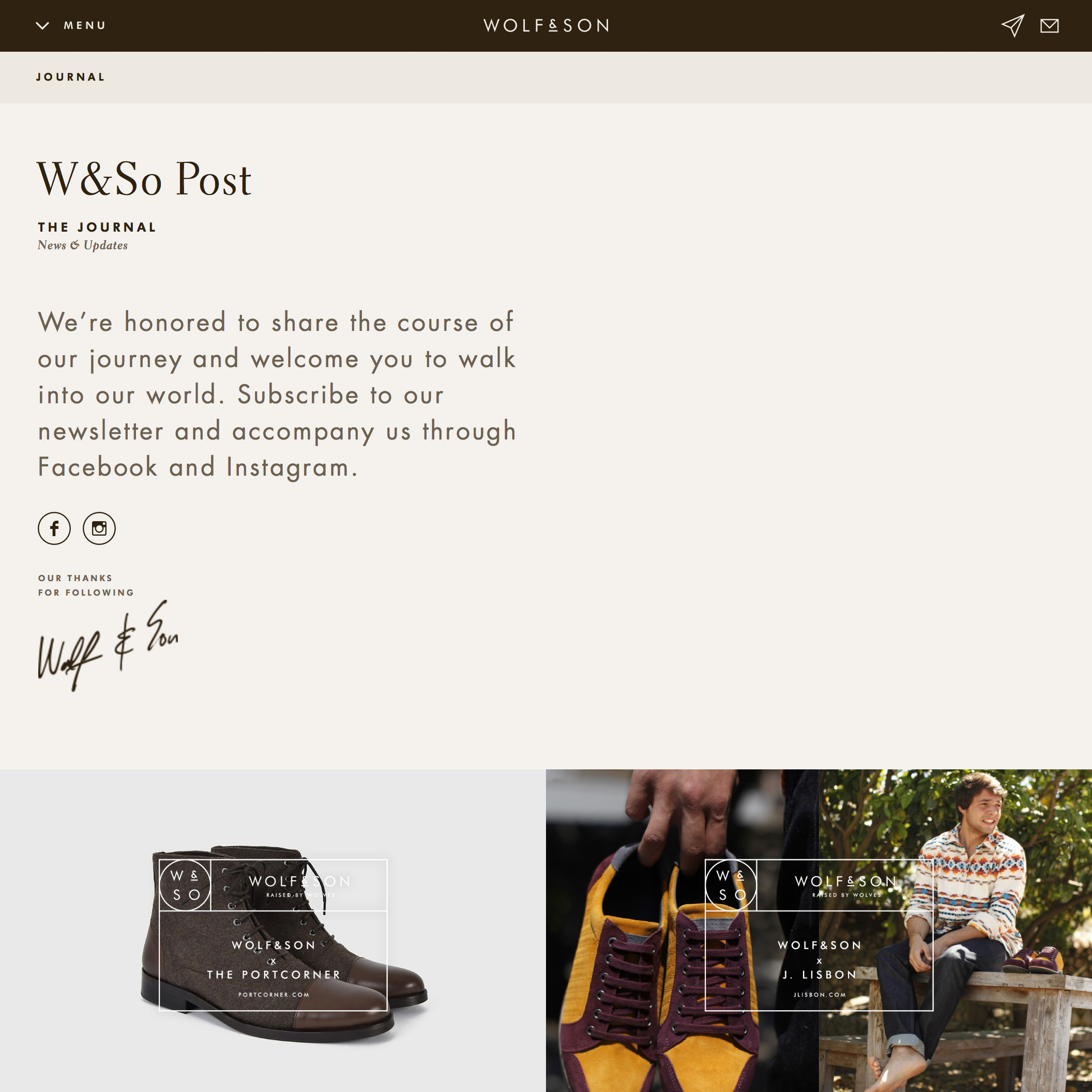Click THE PORTCORNER title text
This screenshot has width=1092, height=1092.
(274, 975)
